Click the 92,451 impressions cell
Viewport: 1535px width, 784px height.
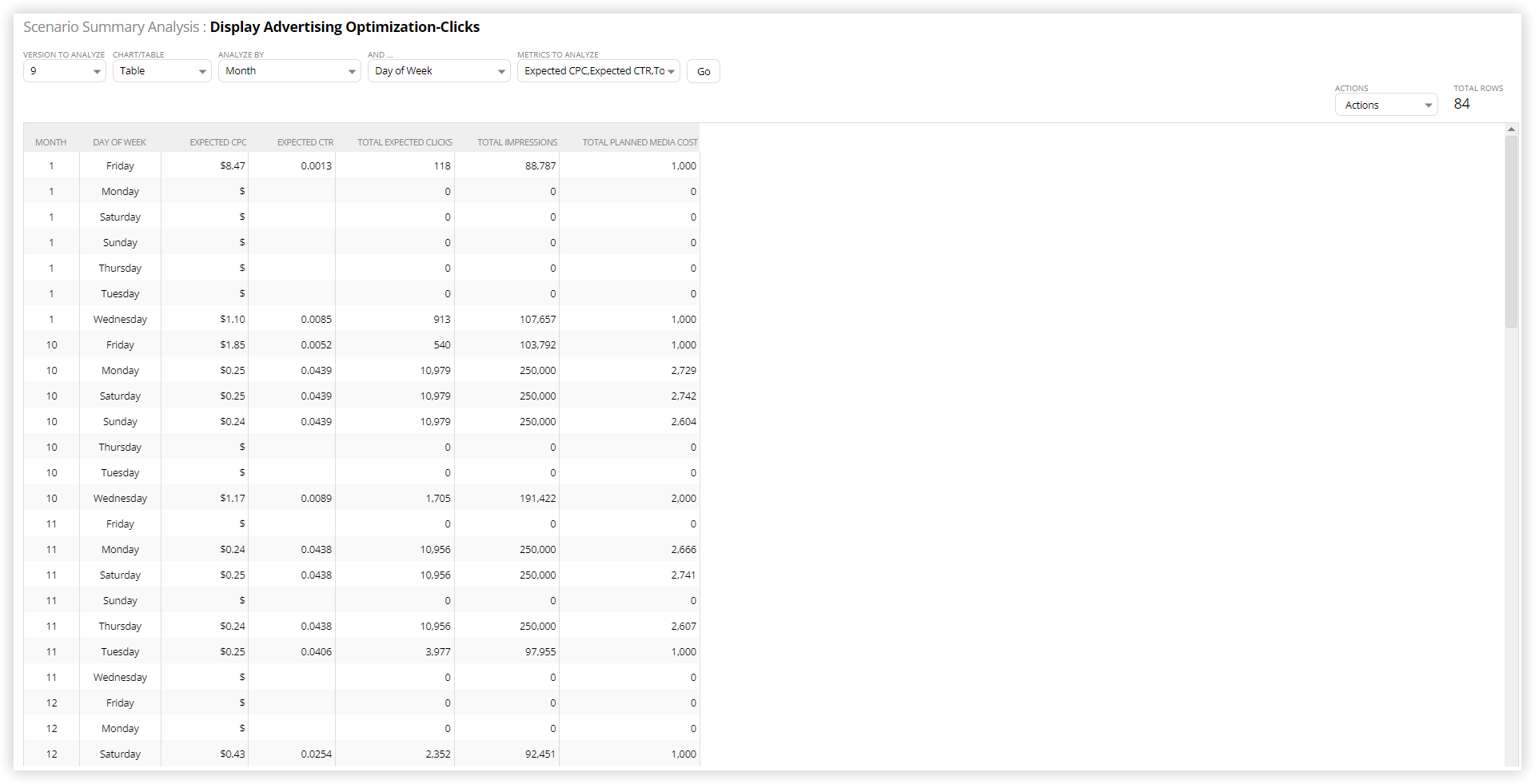tap(507, 754)
